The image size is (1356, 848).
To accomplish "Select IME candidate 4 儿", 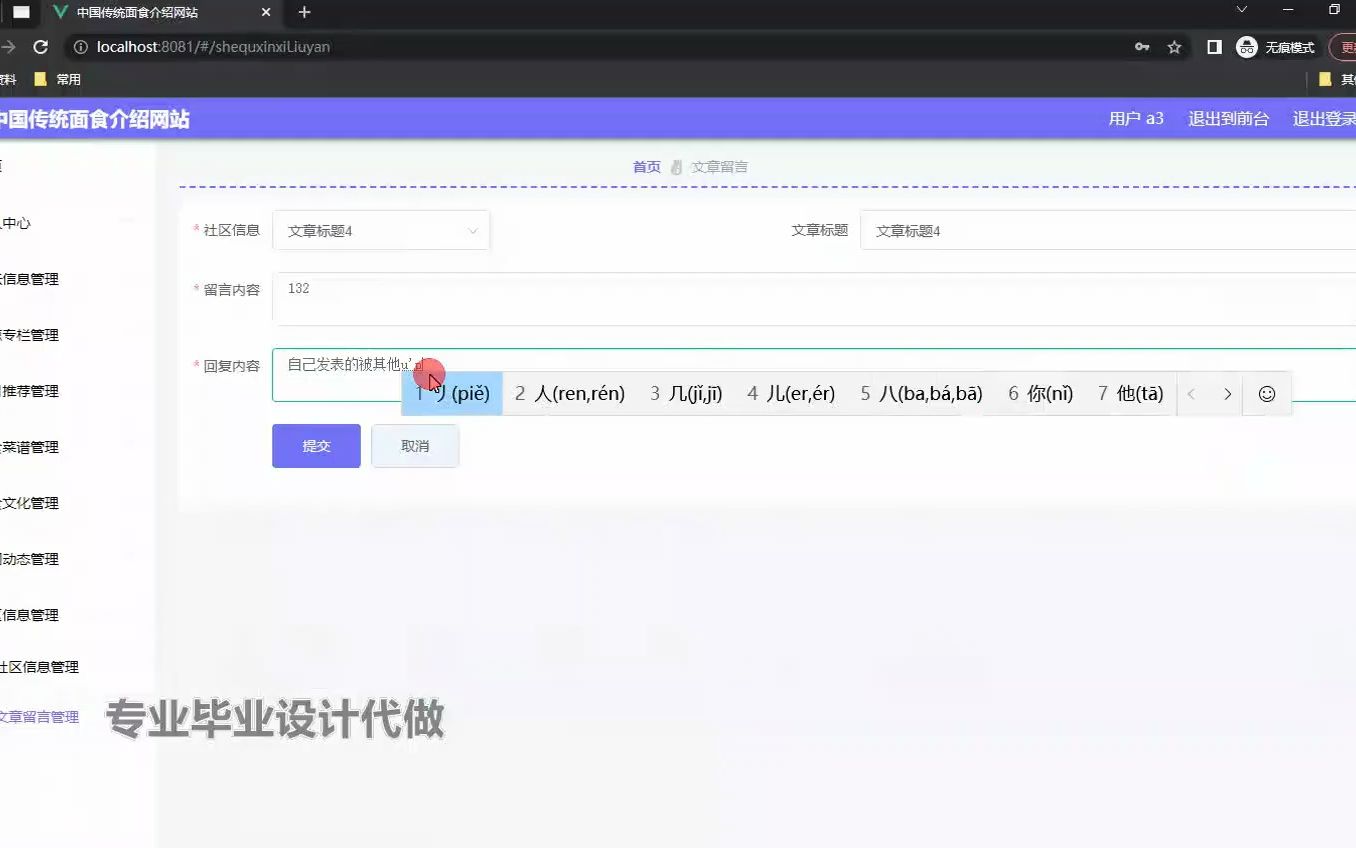I will tap(791, 394).
